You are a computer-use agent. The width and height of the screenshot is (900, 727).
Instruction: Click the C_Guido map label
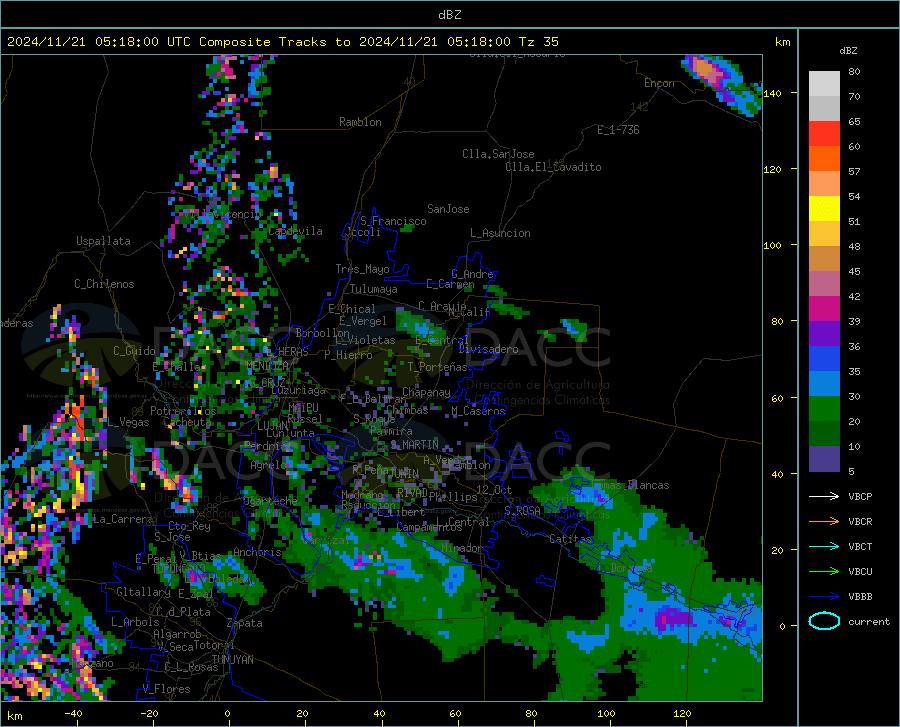pyautogui.click(x=134, y=351)
